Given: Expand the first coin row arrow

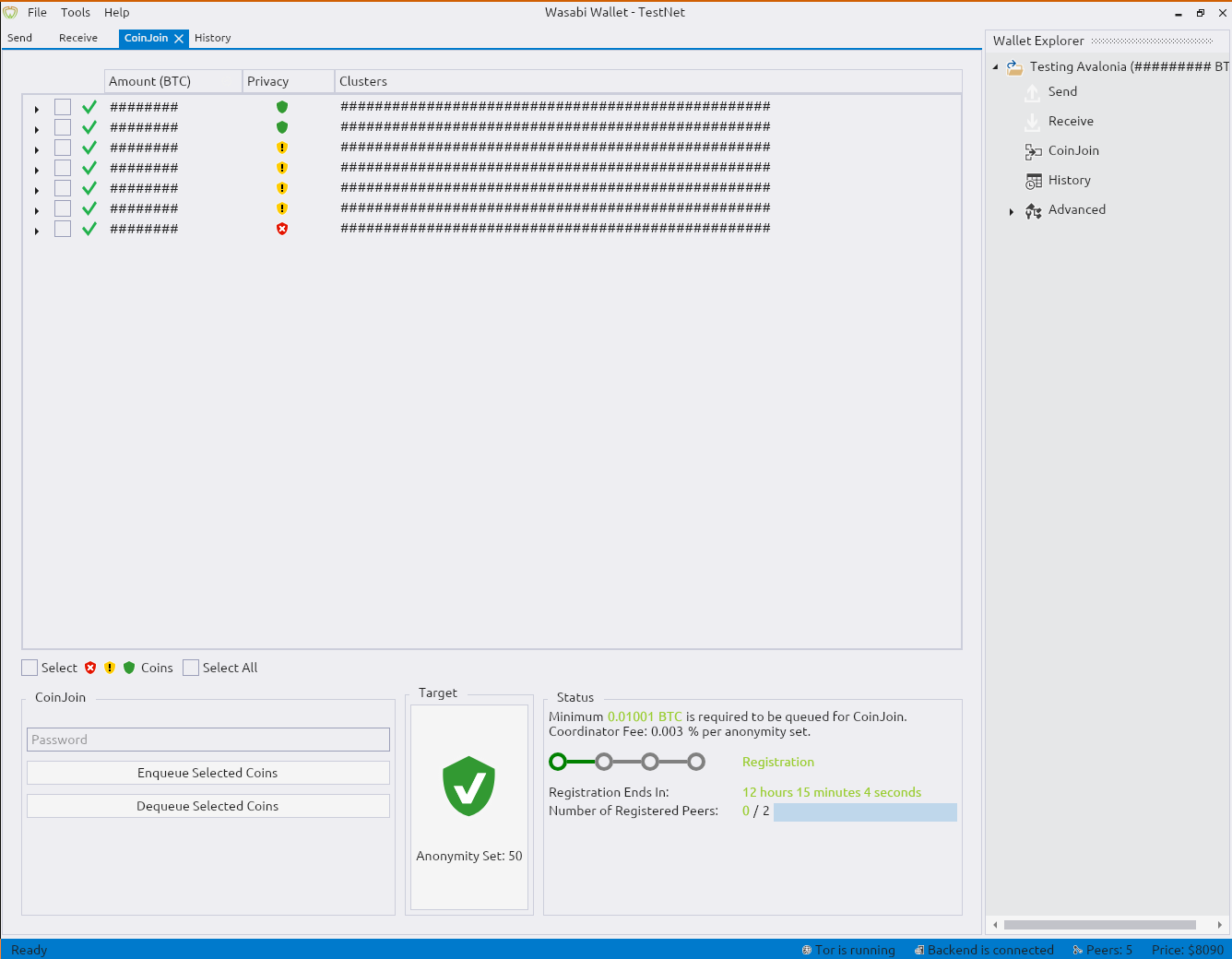Looking at the screenshot, I should click(x=37, y=110).
